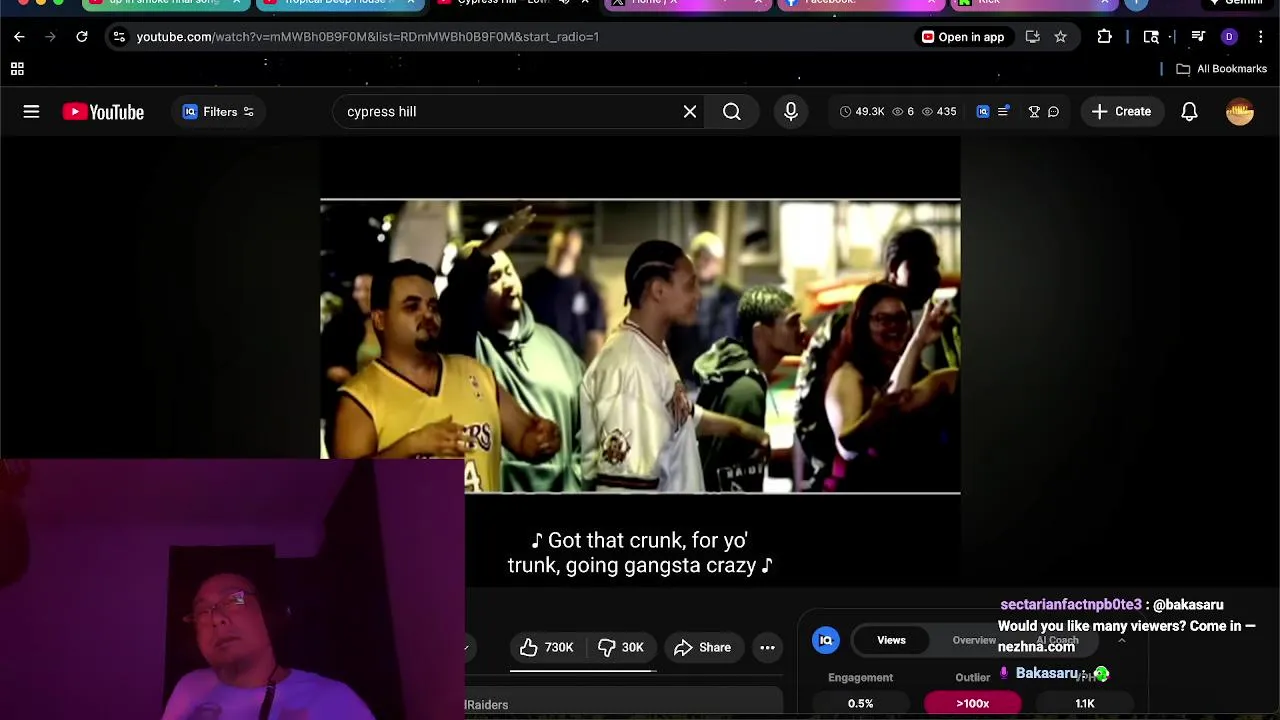
Task: Start voice search with microphone
Action: 791,112
